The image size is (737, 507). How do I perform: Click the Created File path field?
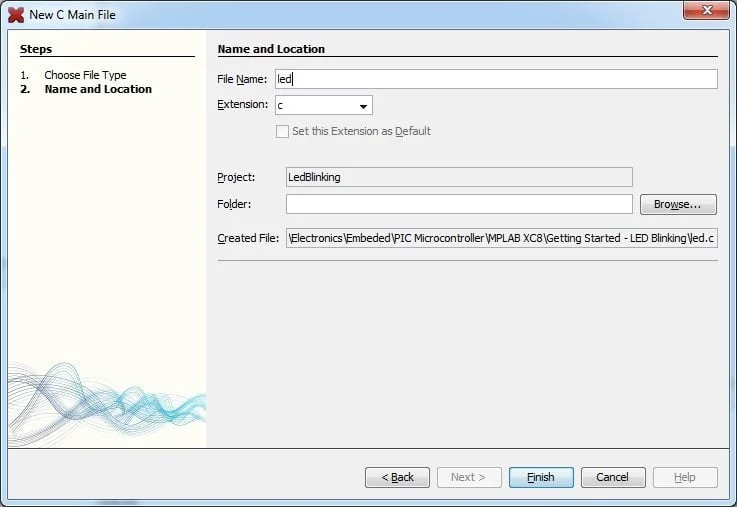[502, 238]
